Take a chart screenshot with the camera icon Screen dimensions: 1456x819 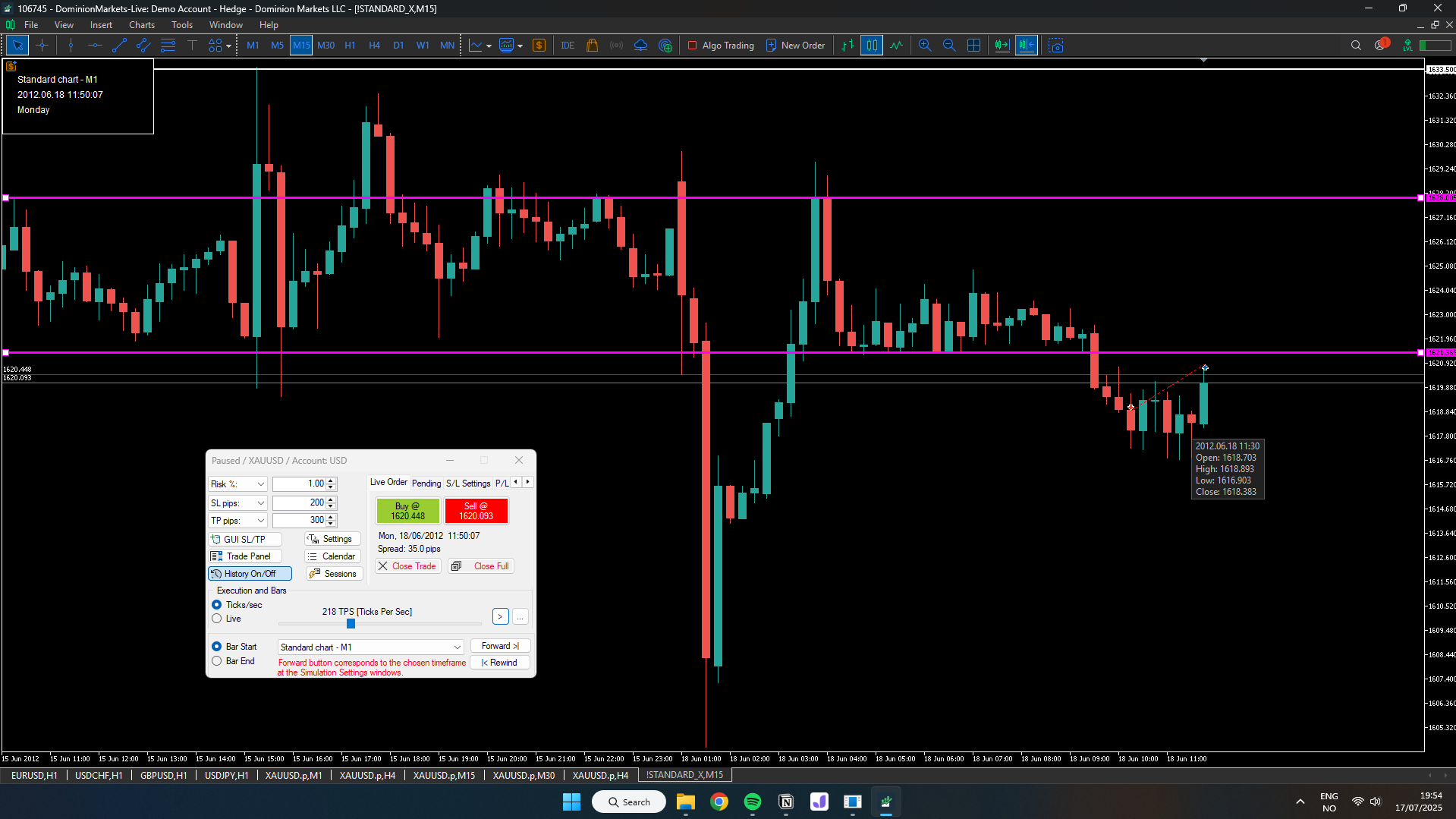pos(1056,46)
